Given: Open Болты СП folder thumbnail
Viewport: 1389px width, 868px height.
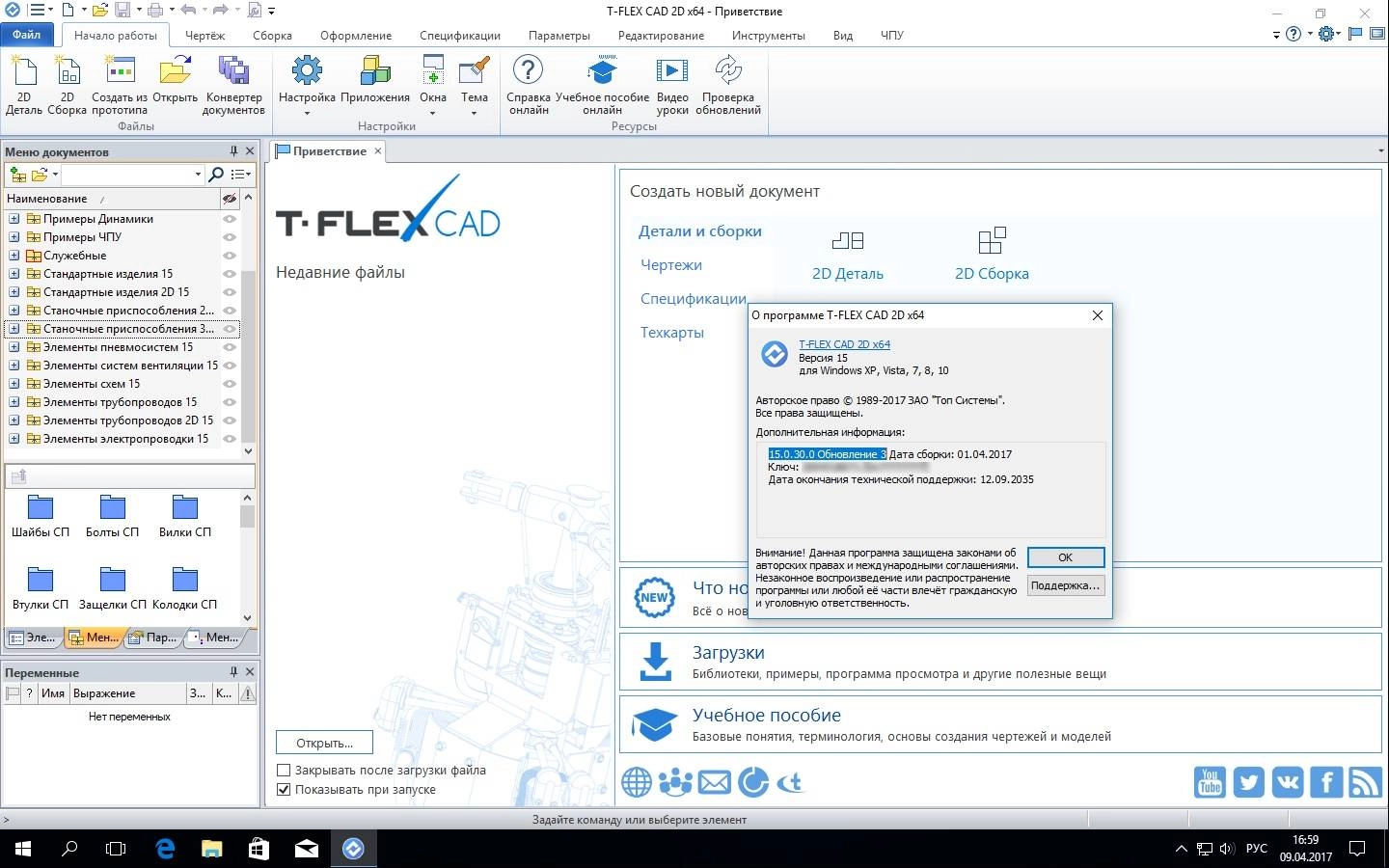Looking at the screenshot, I should 113,507.
